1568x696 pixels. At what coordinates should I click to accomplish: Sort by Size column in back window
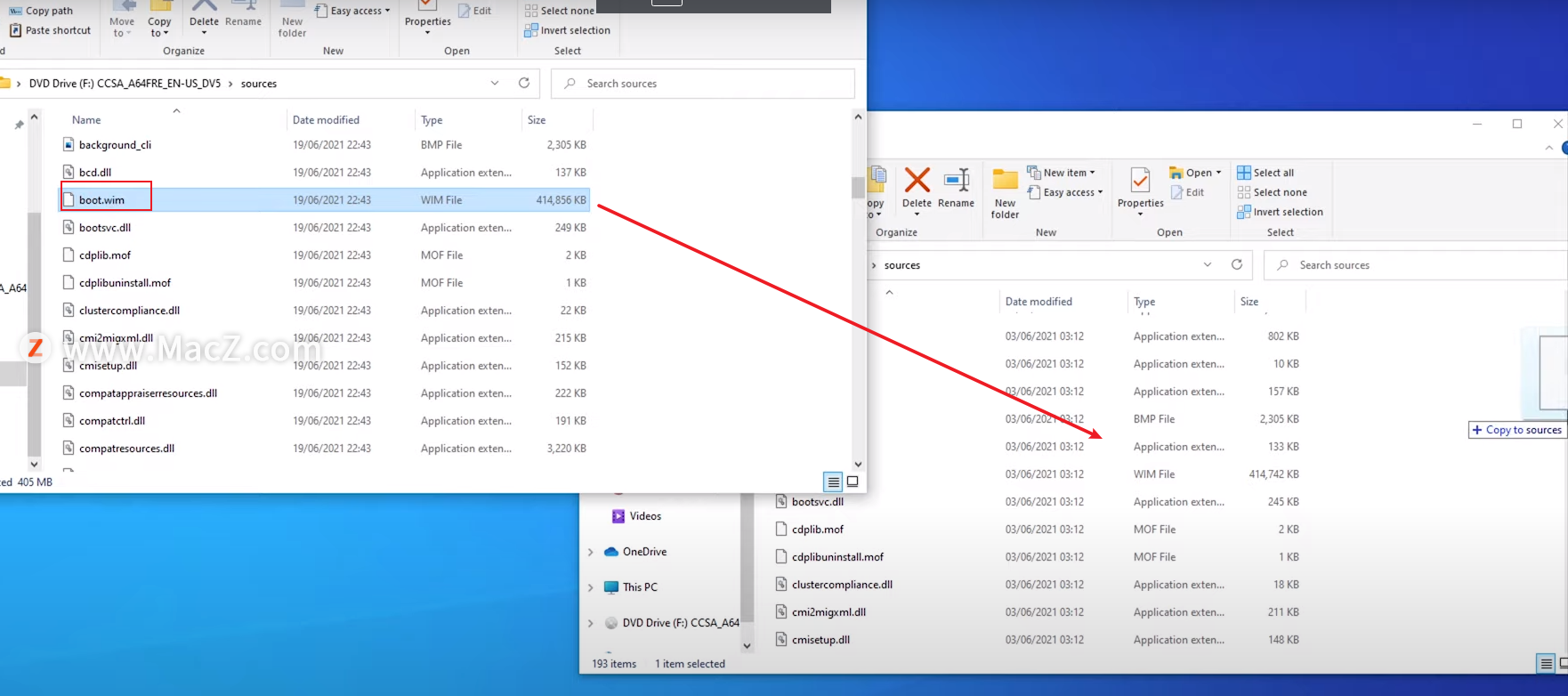coord(1249,302)
